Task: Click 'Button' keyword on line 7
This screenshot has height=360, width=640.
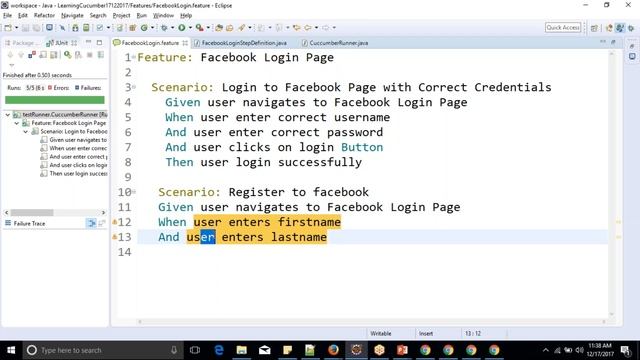Action: point(362,147)
